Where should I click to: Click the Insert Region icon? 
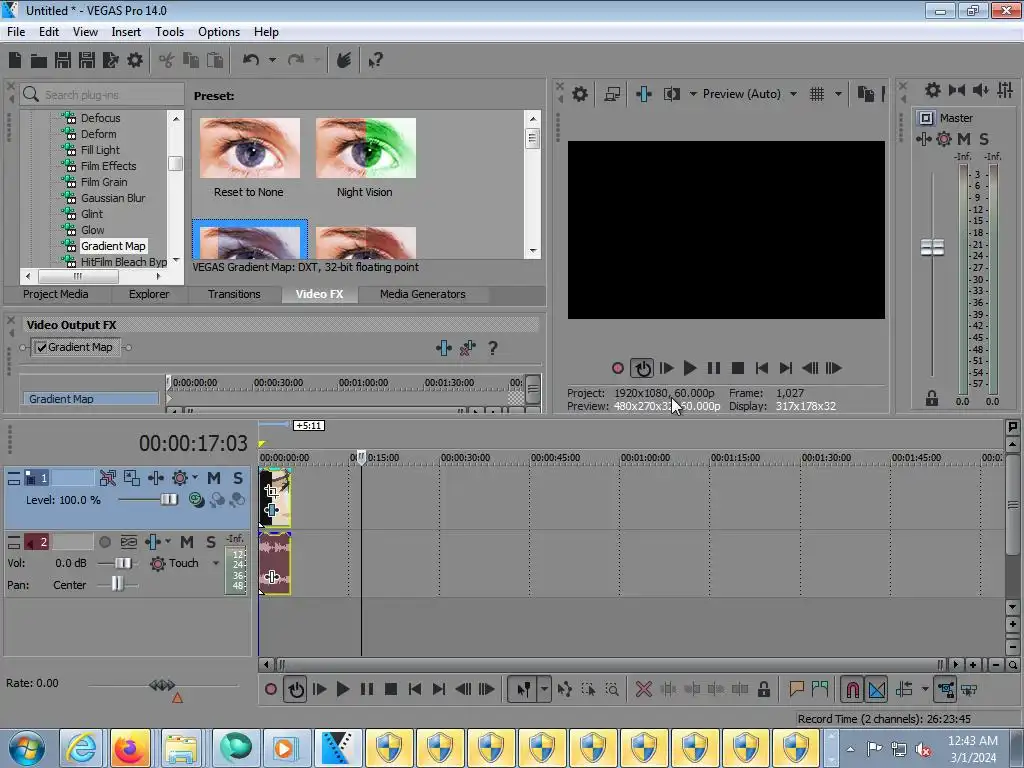[x=820, y=689]
